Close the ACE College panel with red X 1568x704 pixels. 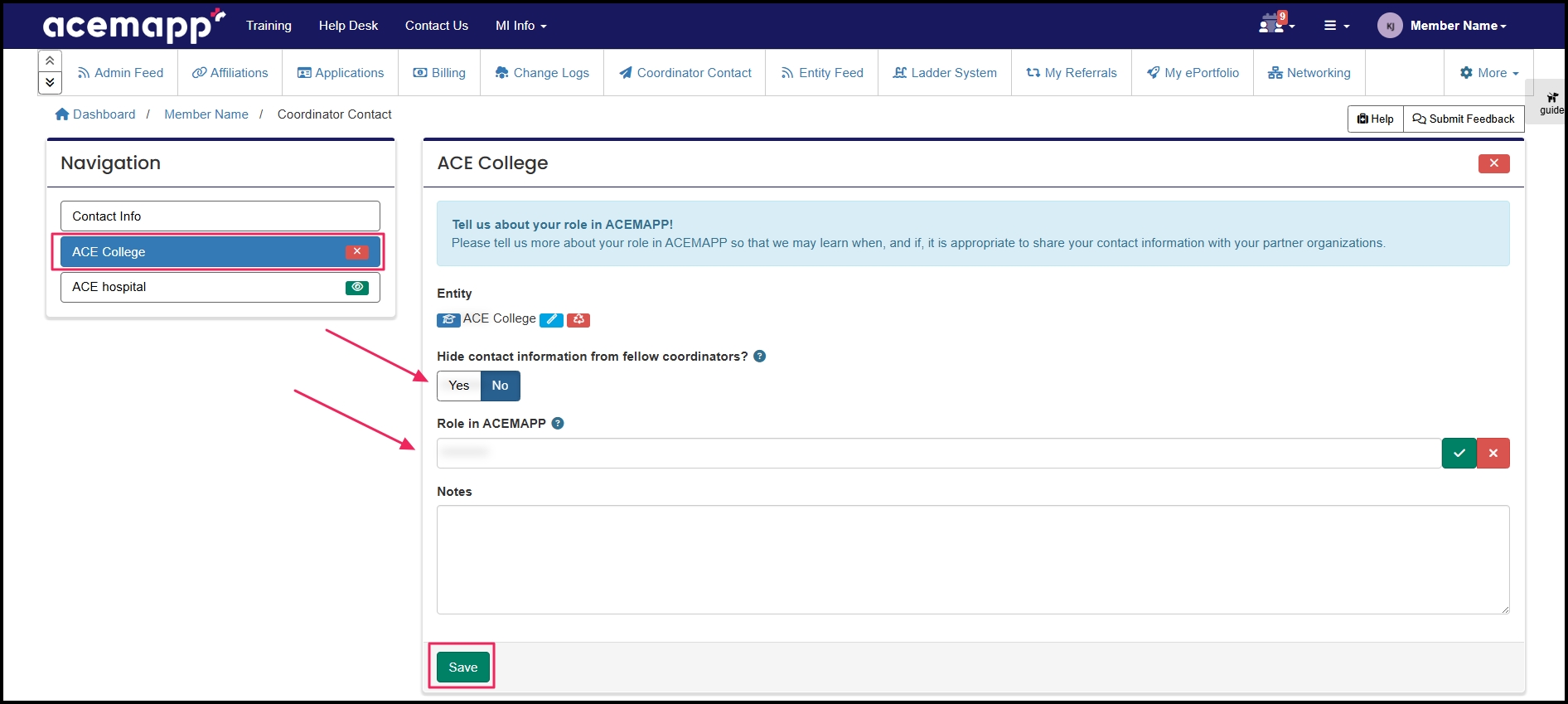[x=1493, y=163]
